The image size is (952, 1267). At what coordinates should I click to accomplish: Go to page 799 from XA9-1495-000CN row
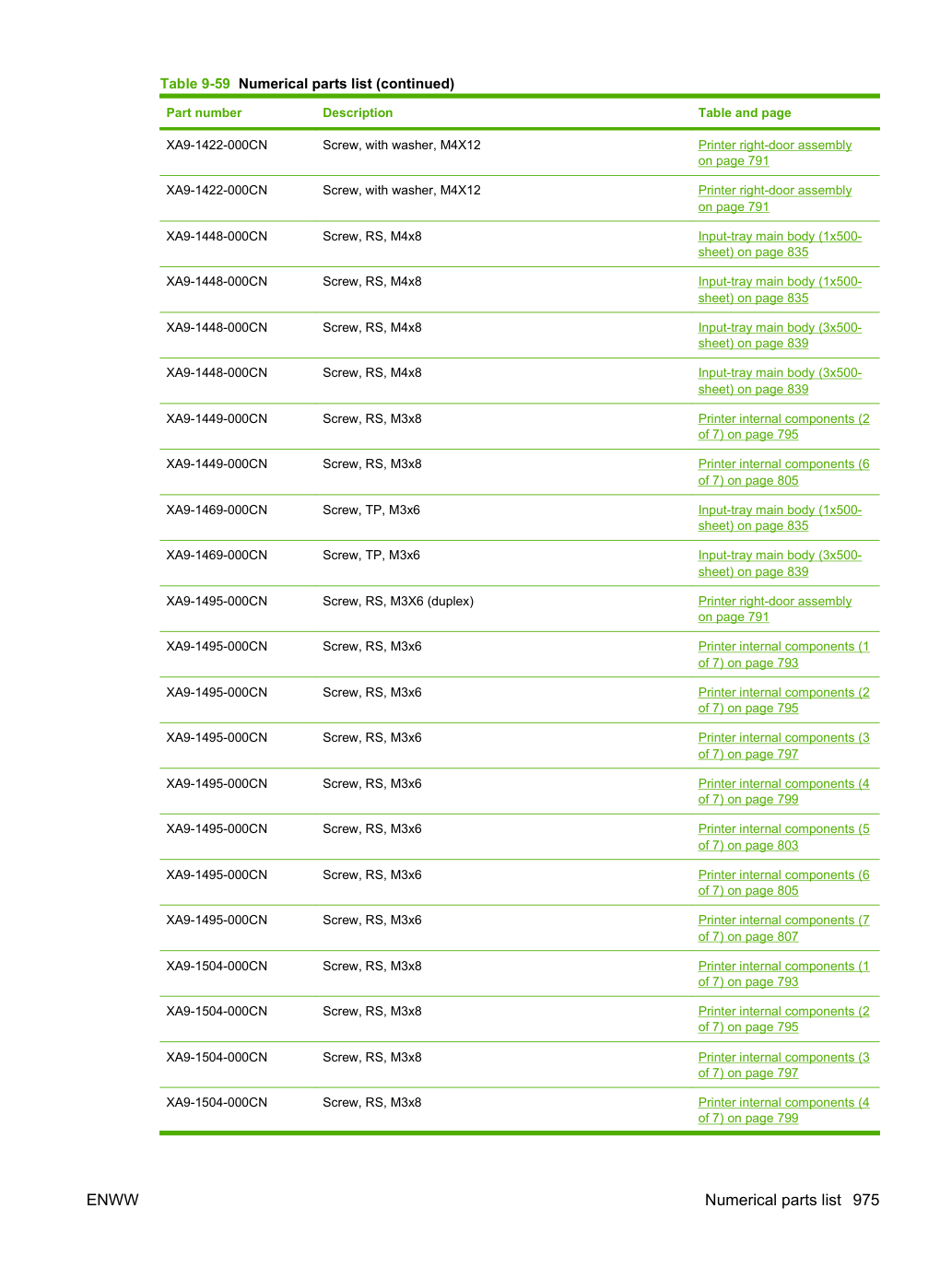[x=783, y=792]
